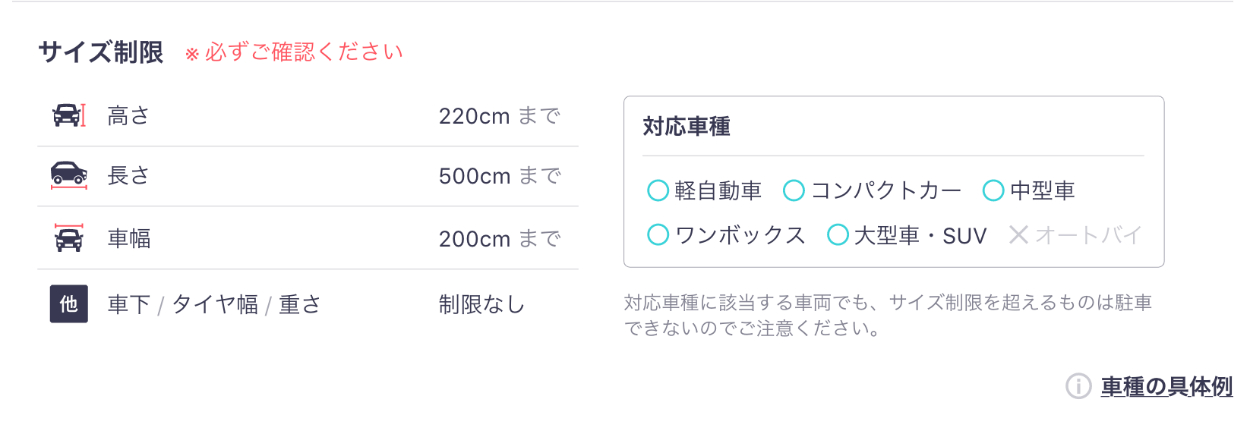1250x437 pixels.
Task: Click the circle icon next to 大型車・SUV
Action: point(838,235)
